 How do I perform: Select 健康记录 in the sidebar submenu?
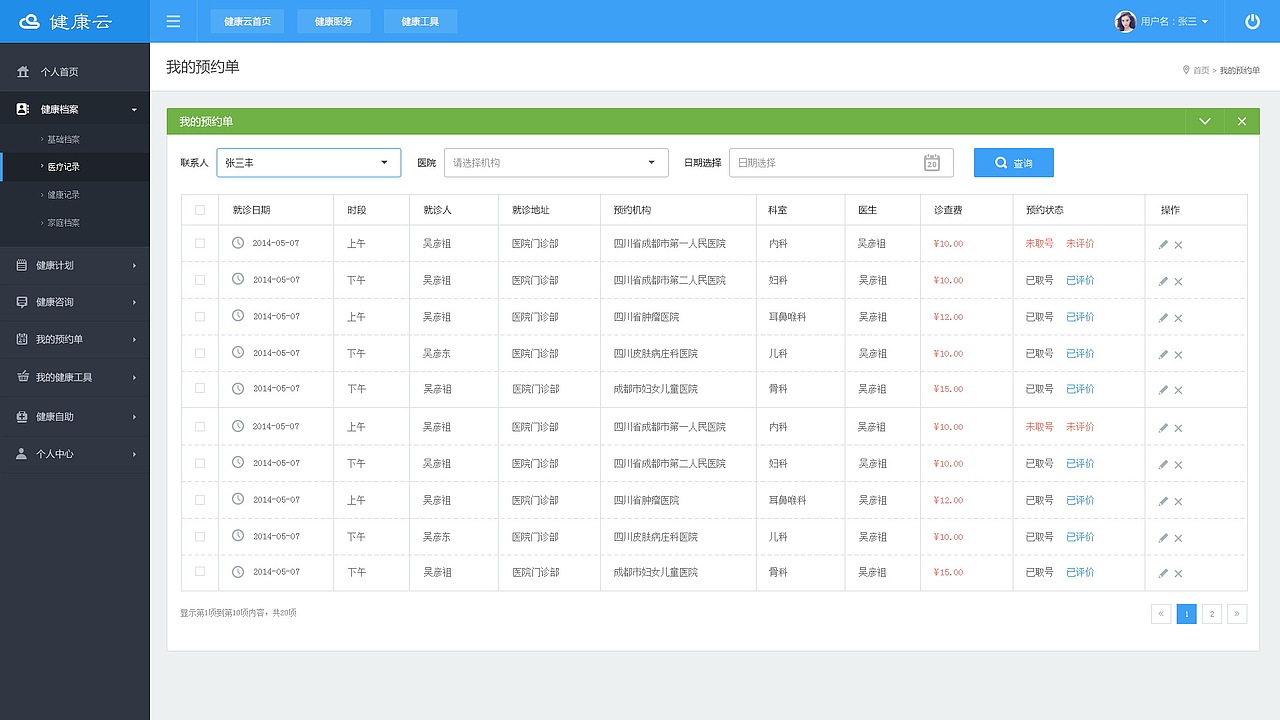pyautogui.click(x=64, y=195)
